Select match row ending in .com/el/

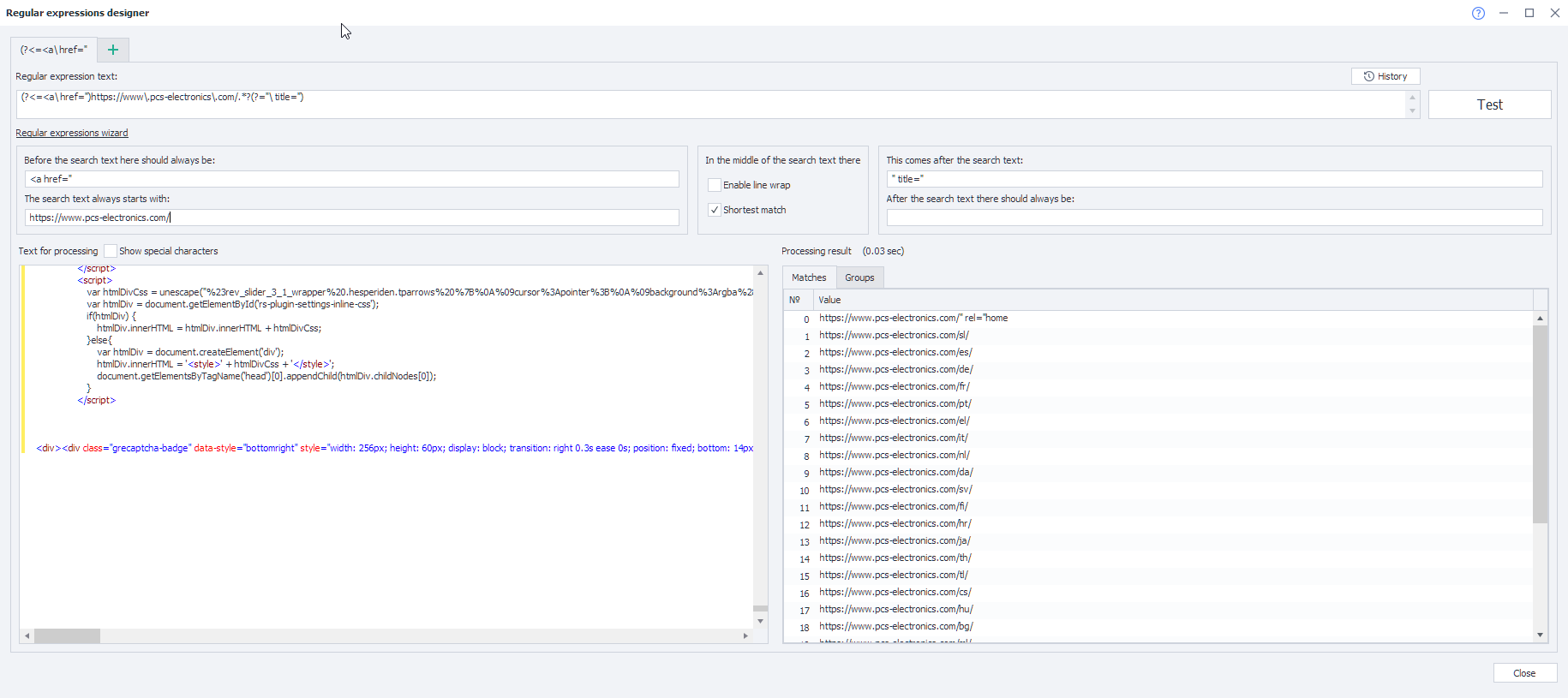point(1158,421)
